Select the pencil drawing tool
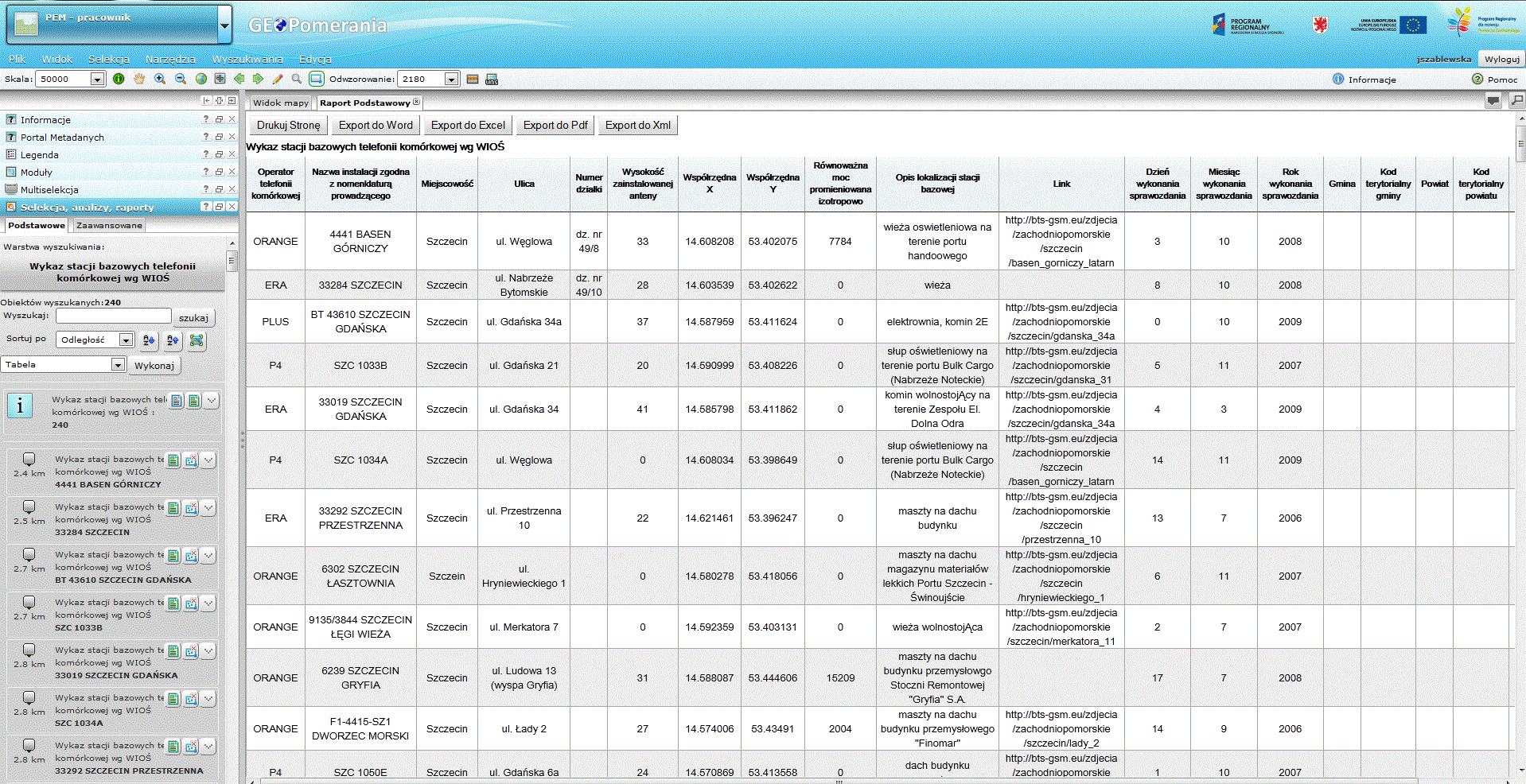Image resolution: width=1526 pixels, height=784 pixels. pyautogui.click(x=278, y=79)
